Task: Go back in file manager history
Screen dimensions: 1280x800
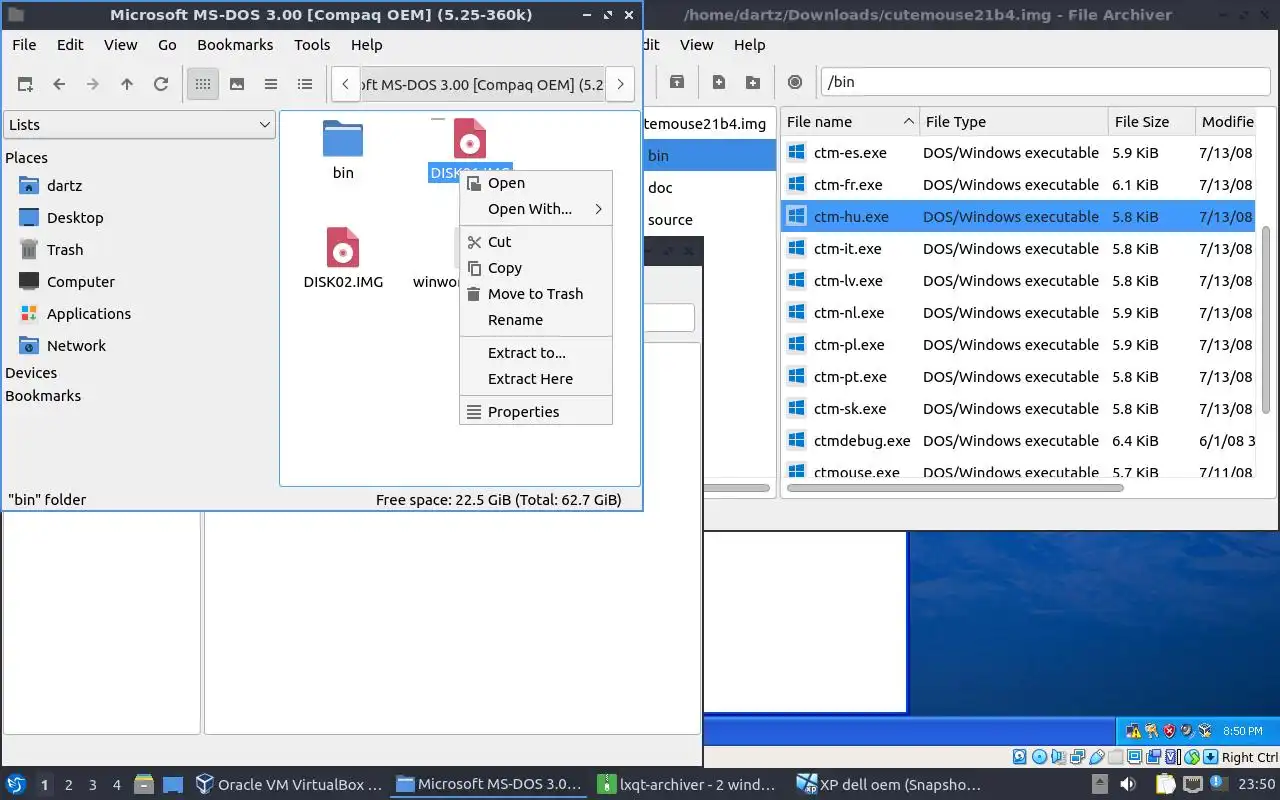Action: coord(59,84)
